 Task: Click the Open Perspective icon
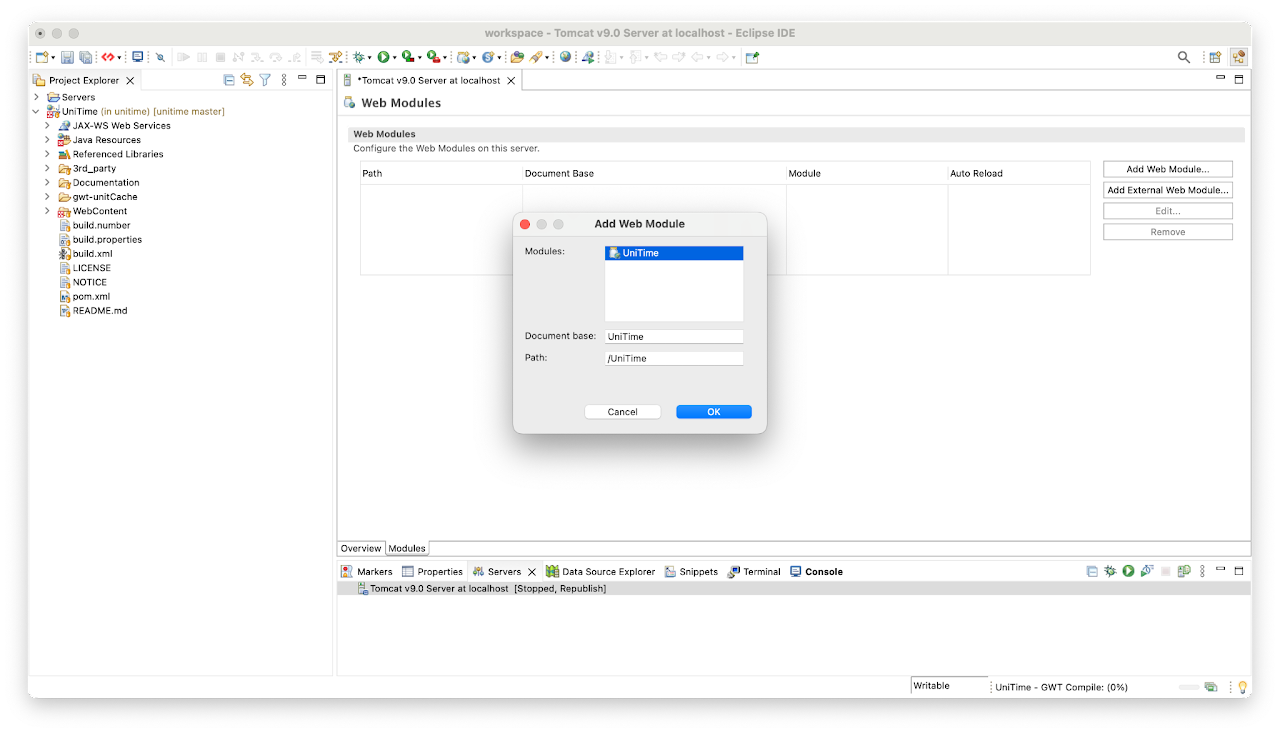click(x=1215, y=58)
